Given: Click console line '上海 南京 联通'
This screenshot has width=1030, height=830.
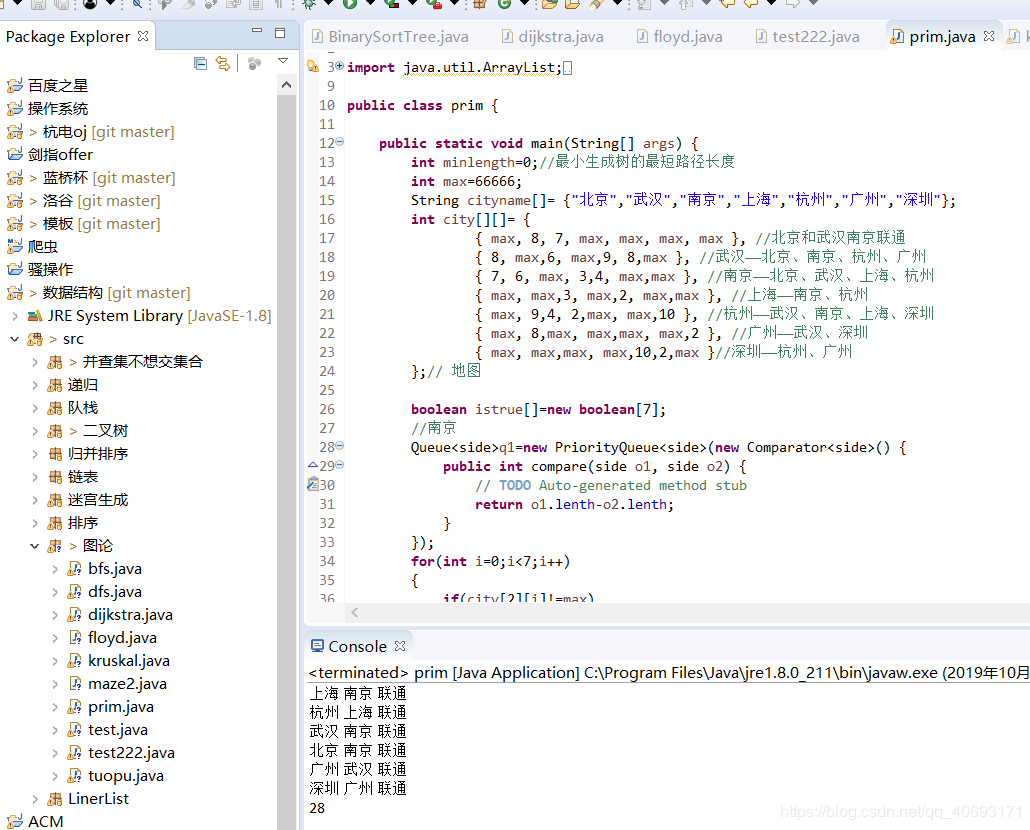Looking at the screenshot, I should (358, 693).
